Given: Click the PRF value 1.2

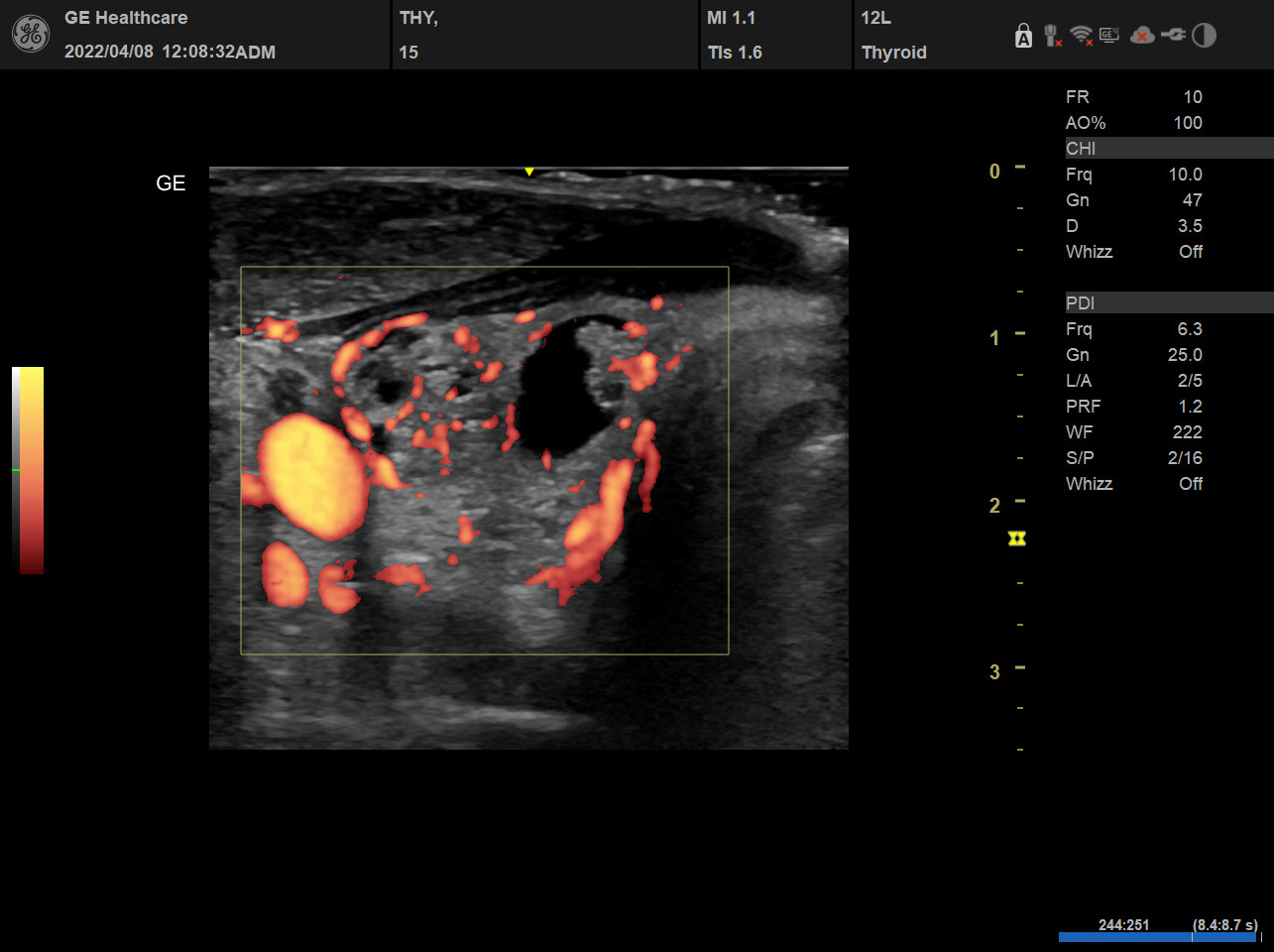Looking at the screenshot, I should point(1190,407).
